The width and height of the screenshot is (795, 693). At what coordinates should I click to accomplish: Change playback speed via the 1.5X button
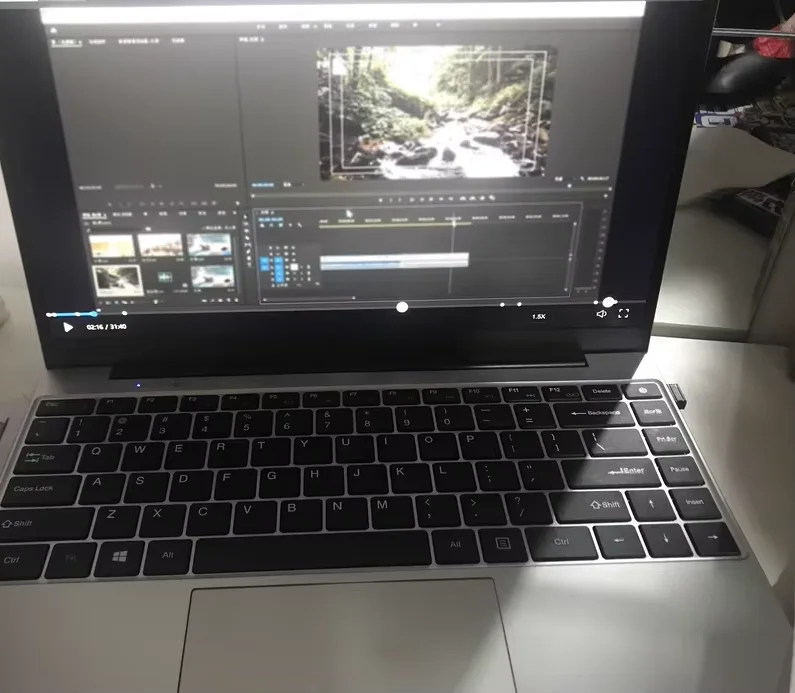coord(538,316)
